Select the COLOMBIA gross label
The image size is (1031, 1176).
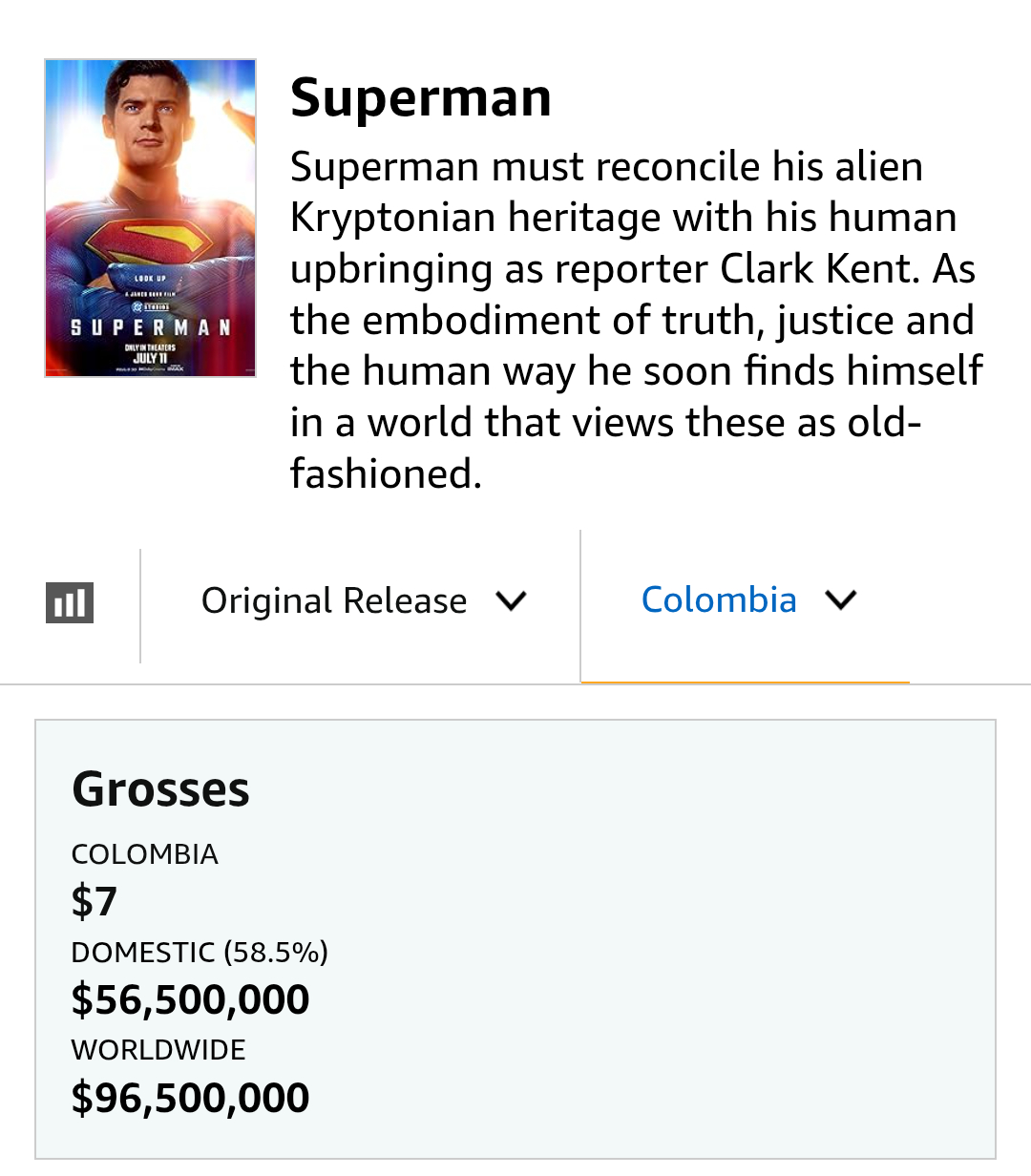coord(145,854)
